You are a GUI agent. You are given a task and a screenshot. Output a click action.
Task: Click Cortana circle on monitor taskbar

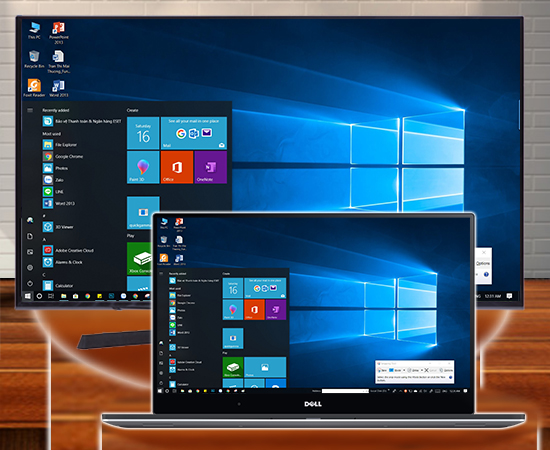point(39,296)
